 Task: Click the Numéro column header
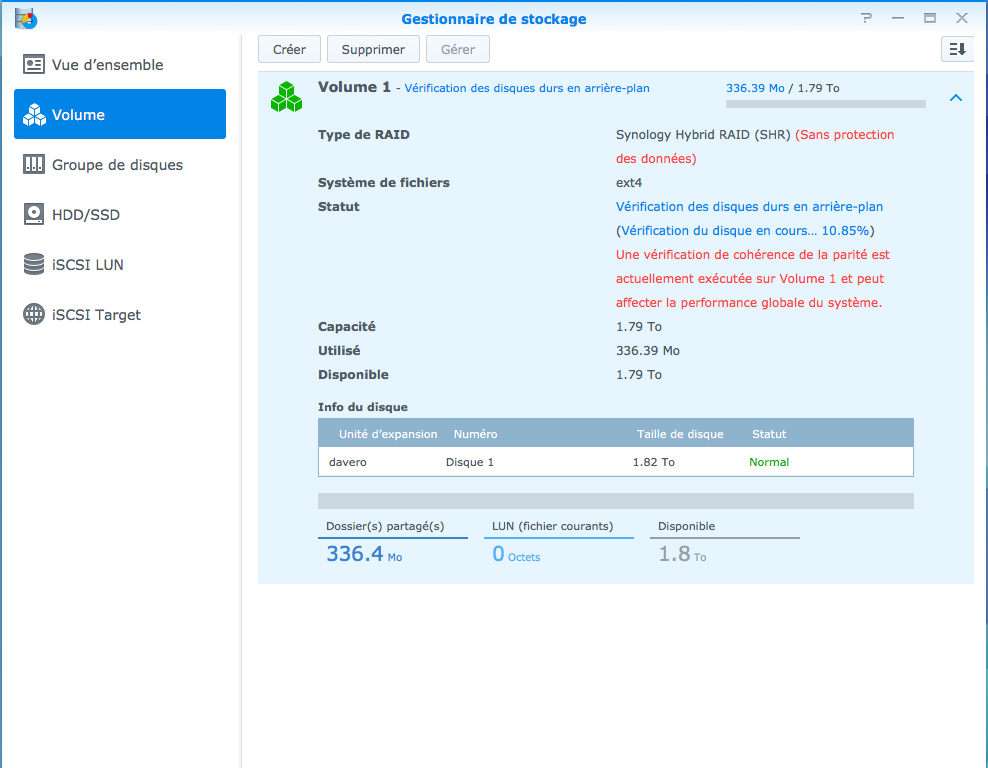pyautogui.click(x=476, y=434)
